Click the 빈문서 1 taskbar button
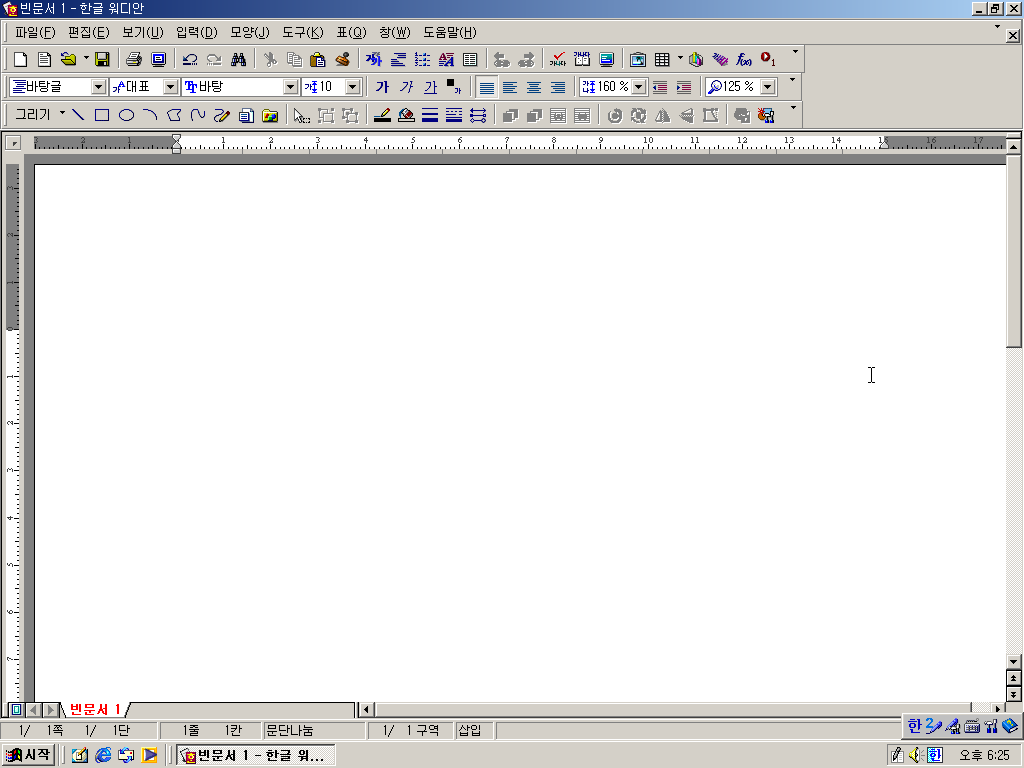 [x=255, y=756]
